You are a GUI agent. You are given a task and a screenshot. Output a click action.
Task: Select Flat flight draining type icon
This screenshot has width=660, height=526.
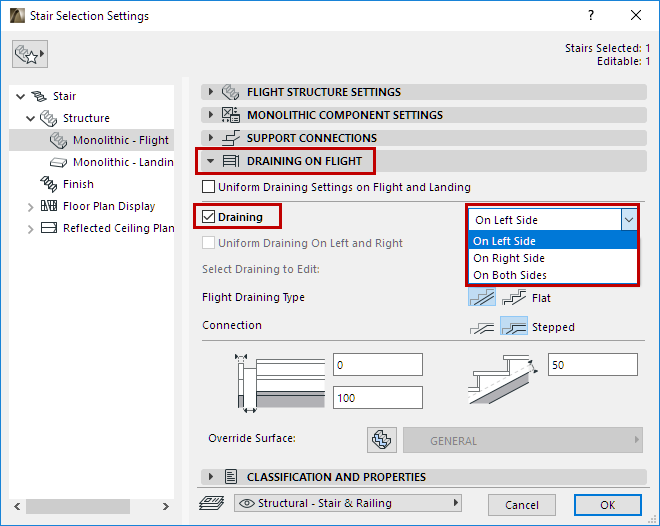point(514,298)
